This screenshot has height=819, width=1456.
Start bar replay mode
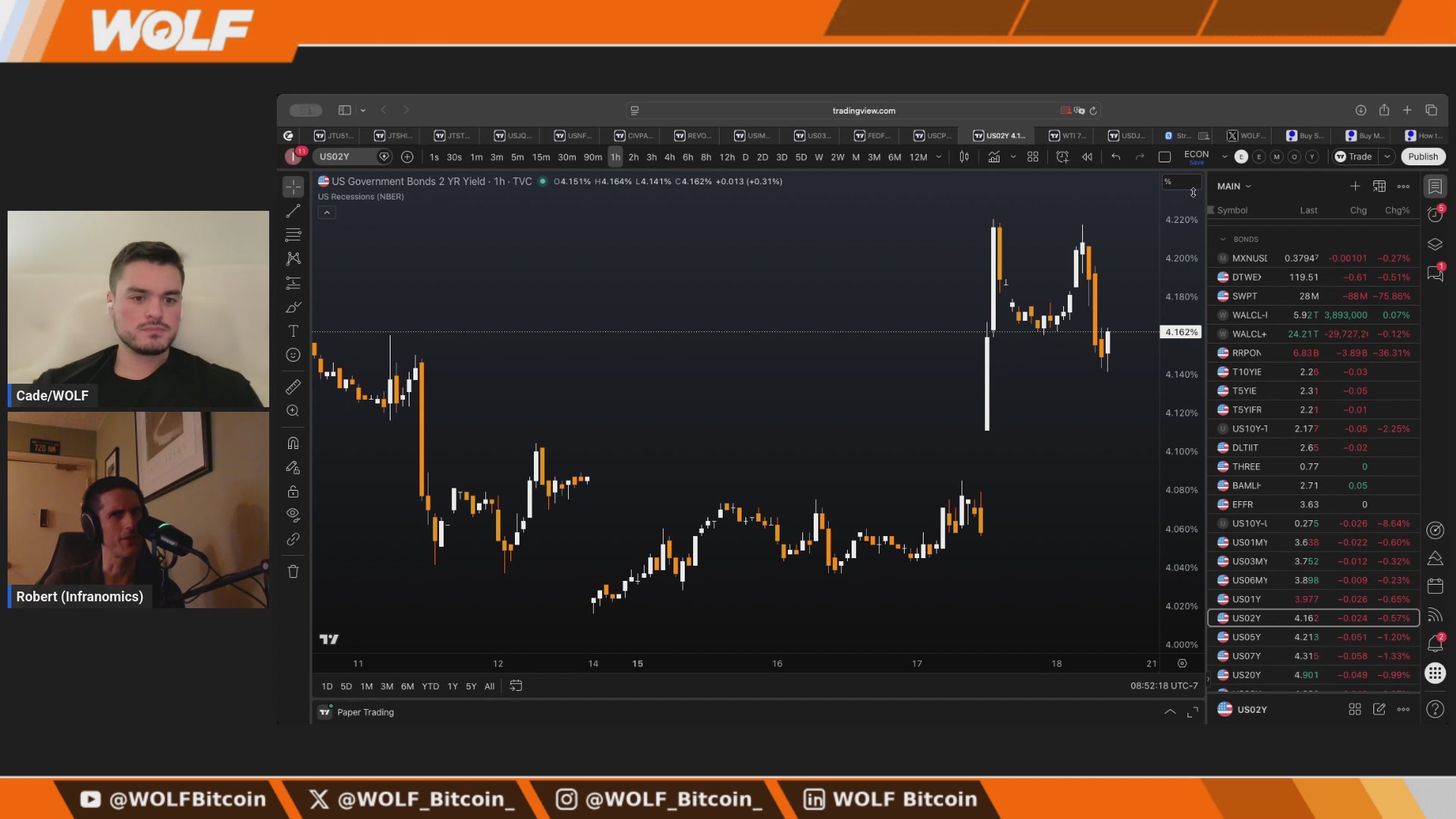click(x=1087, y=157)
